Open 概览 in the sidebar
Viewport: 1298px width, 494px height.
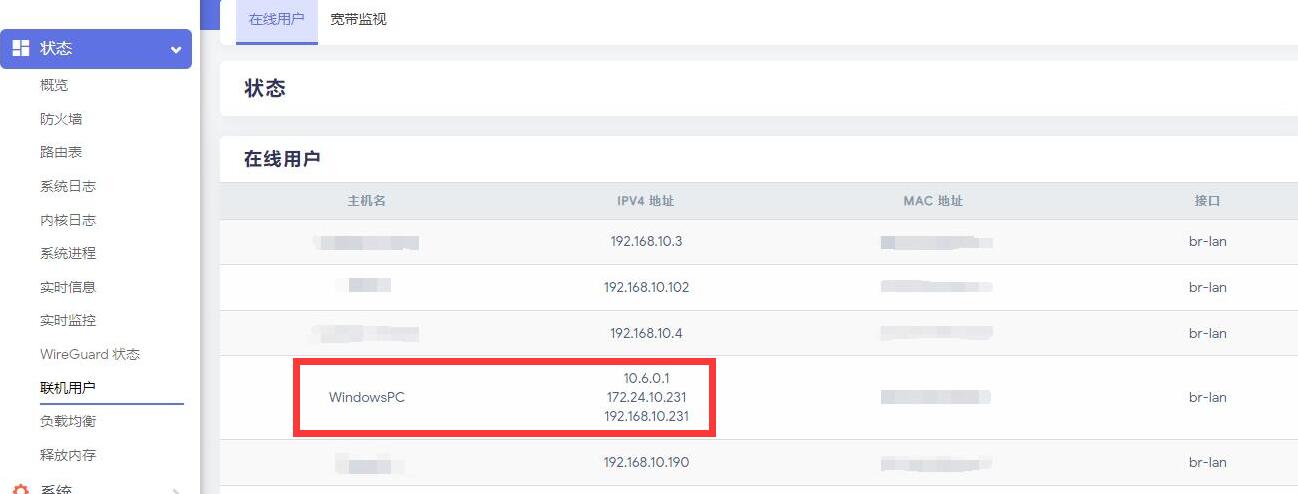click(54, 86)
